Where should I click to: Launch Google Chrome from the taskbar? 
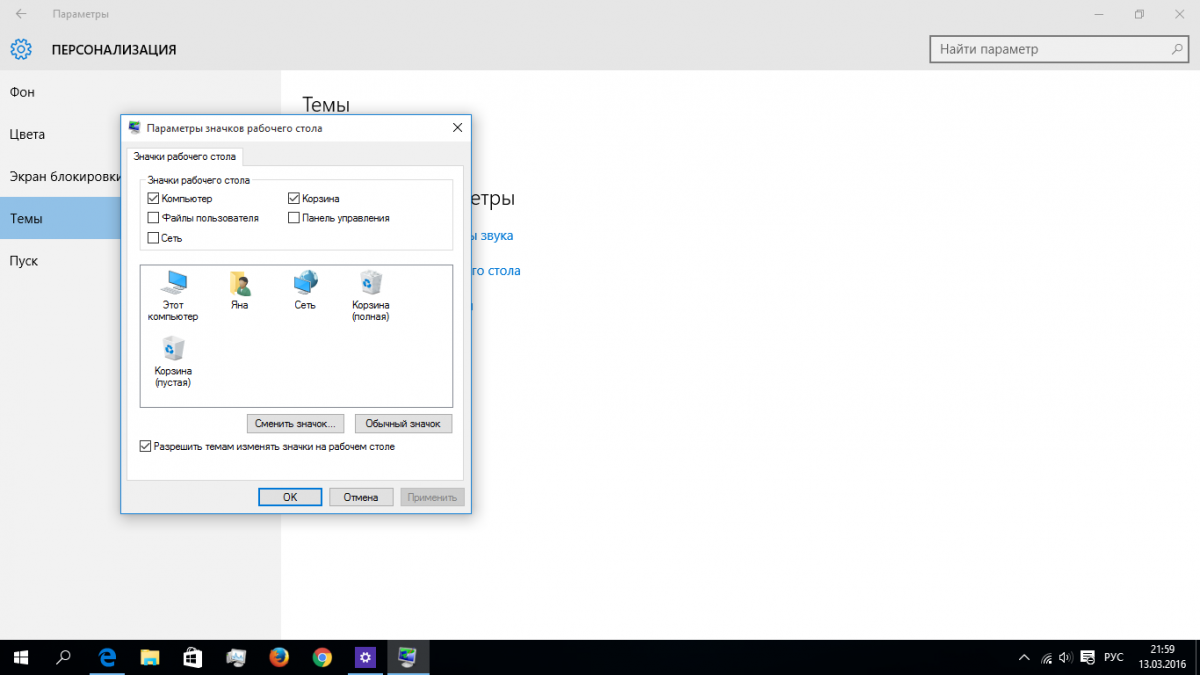[x=322, y=657]
